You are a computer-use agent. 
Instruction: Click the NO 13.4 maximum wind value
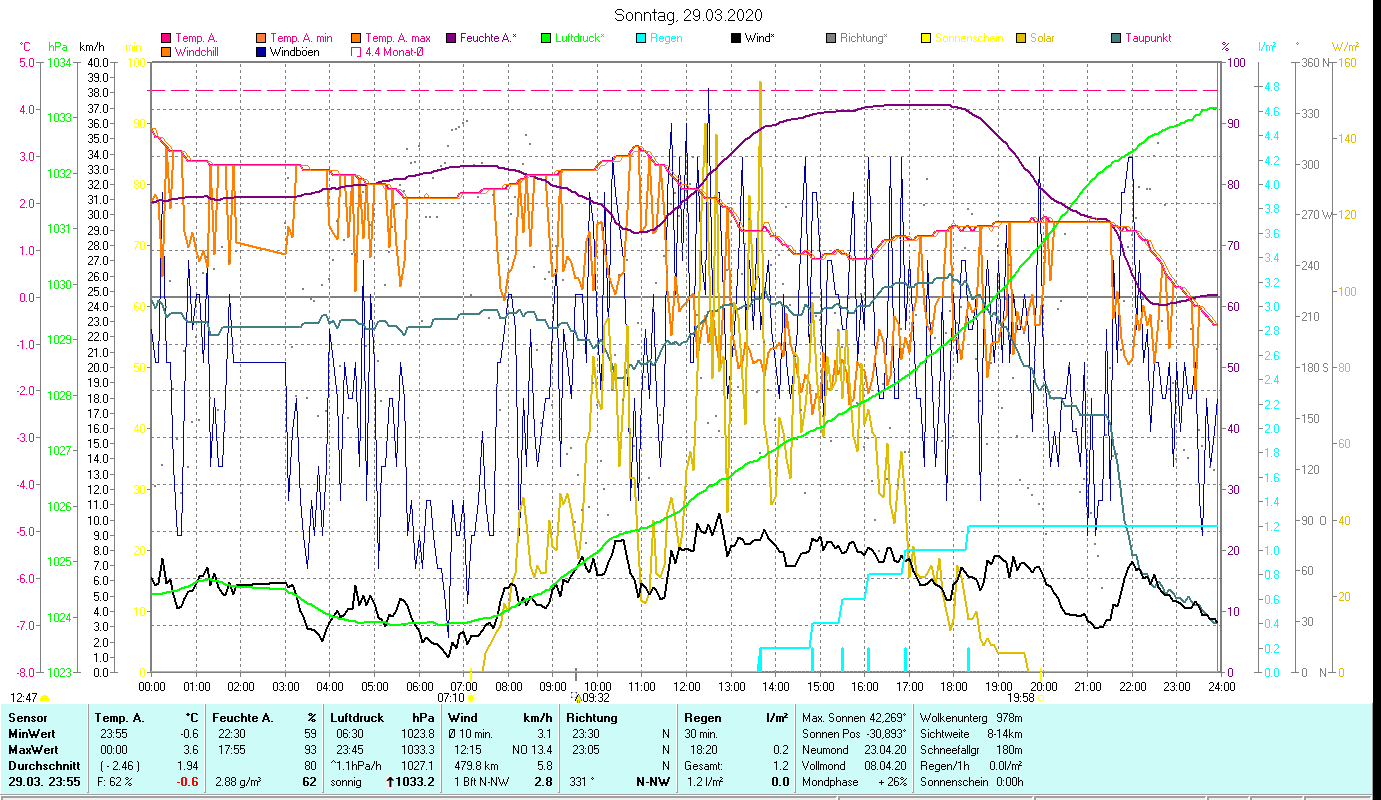[532, 749]
